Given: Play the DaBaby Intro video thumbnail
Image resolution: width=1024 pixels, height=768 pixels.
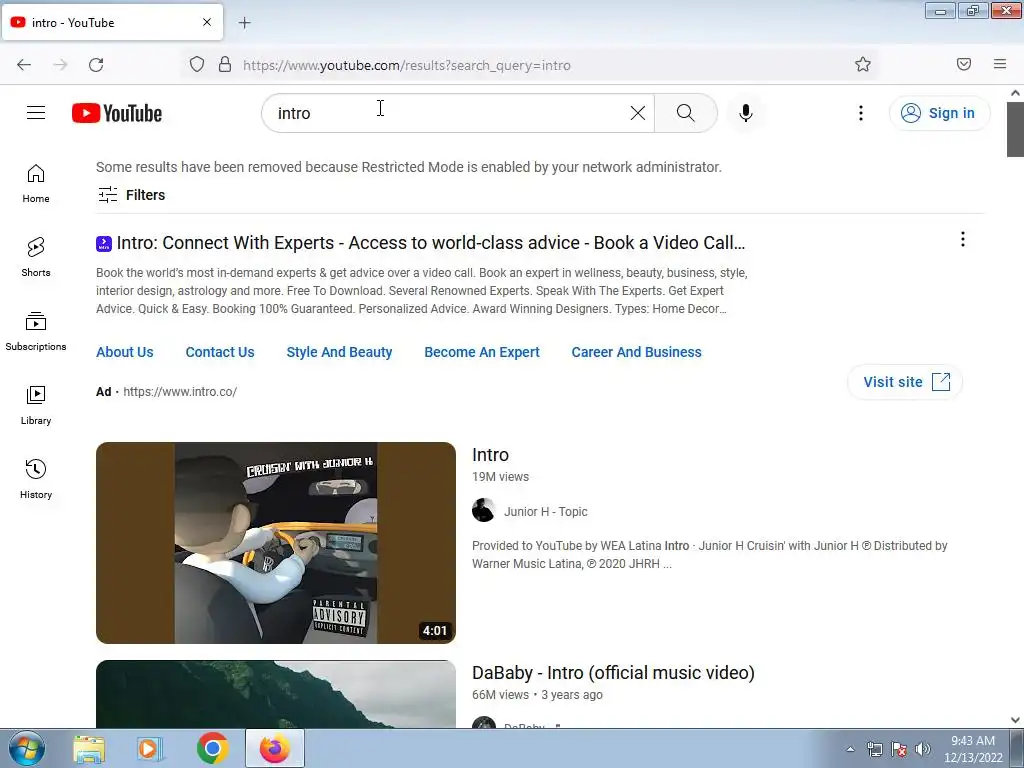Looking at the screenshot, I should [x=276, y=694].
